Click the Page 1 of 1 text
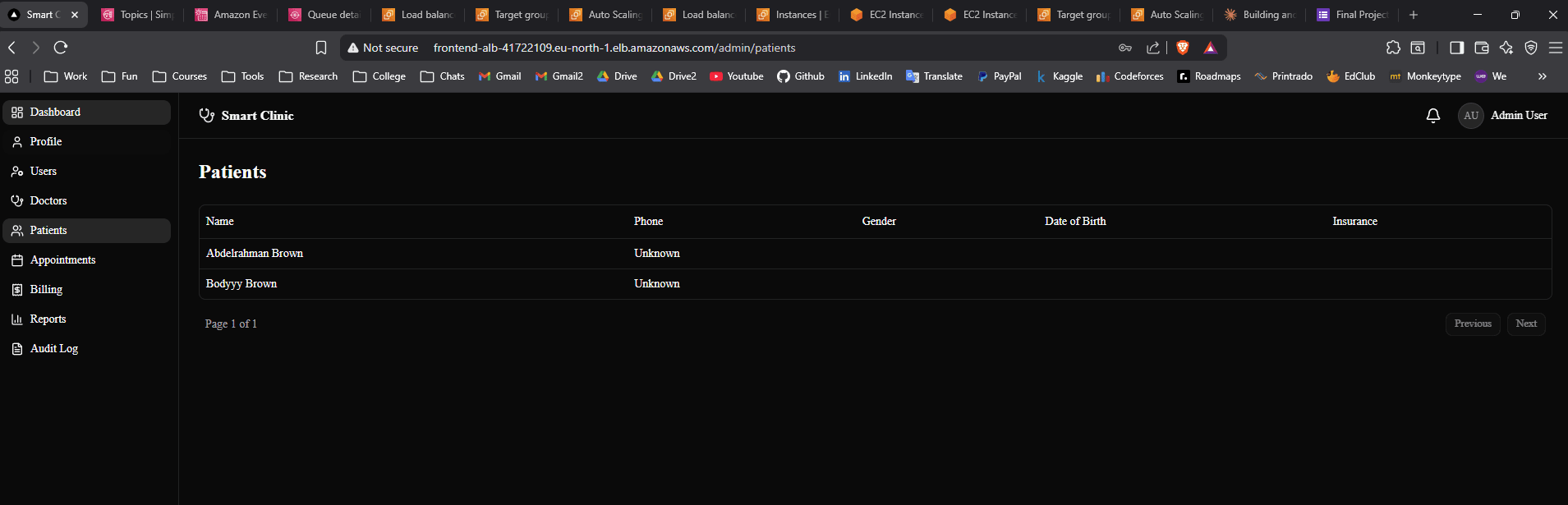 pyautogui.click(x=231, y=324)
